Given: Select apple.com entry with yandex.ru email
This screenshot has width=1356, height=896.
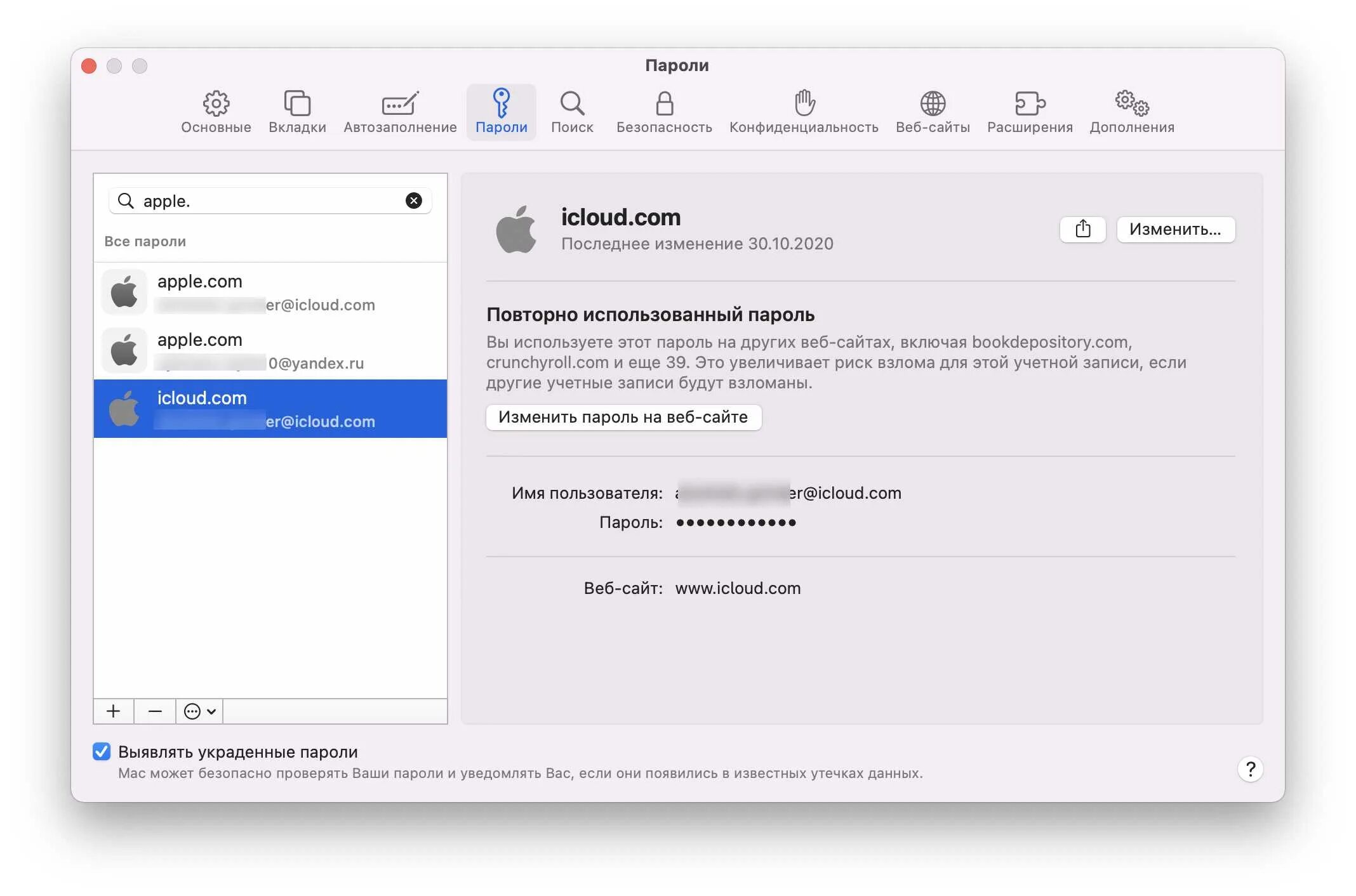Looking at the screenshot, I should (x=270, y=350).
